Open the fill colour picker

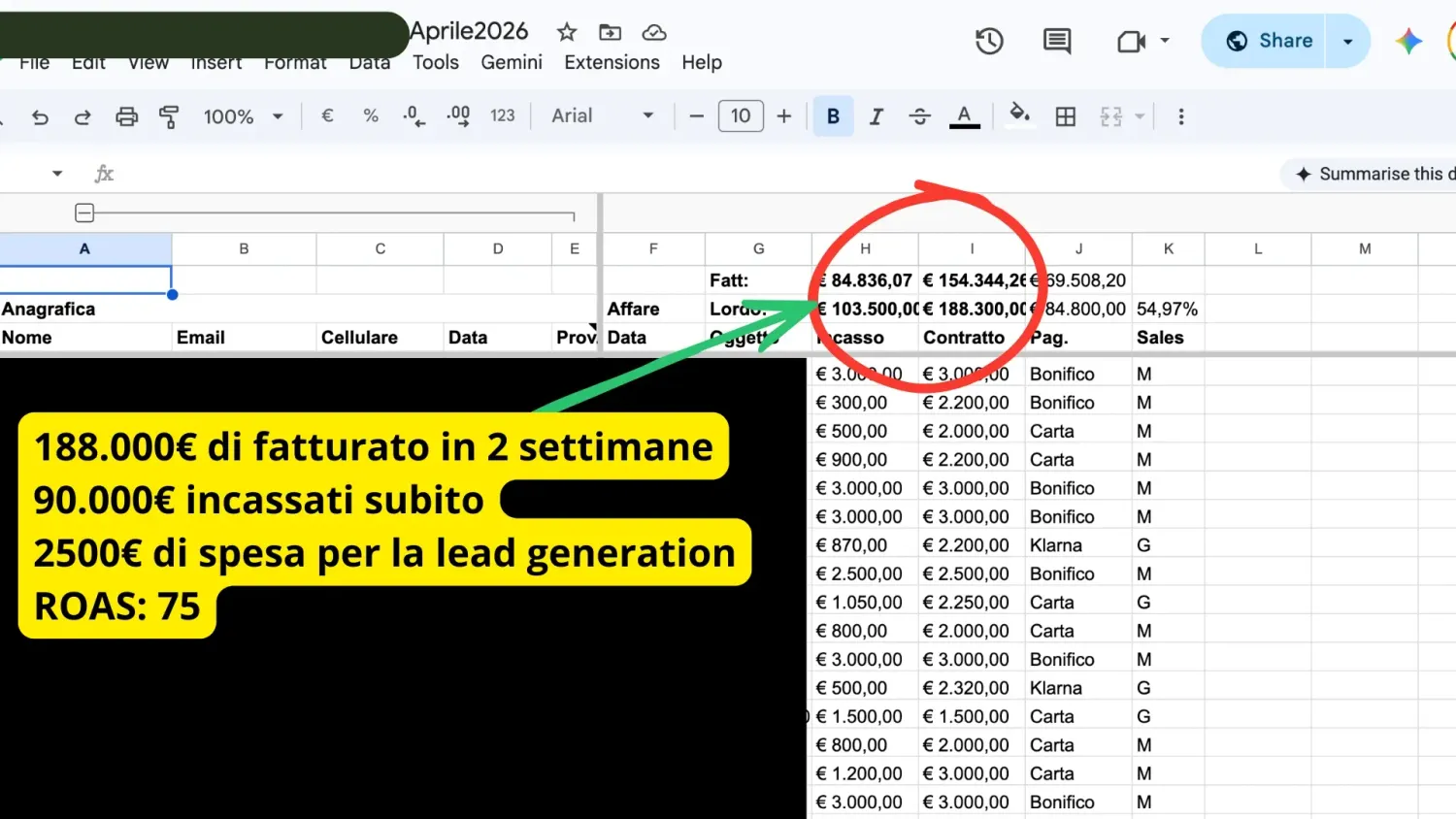pos(1019,116)
